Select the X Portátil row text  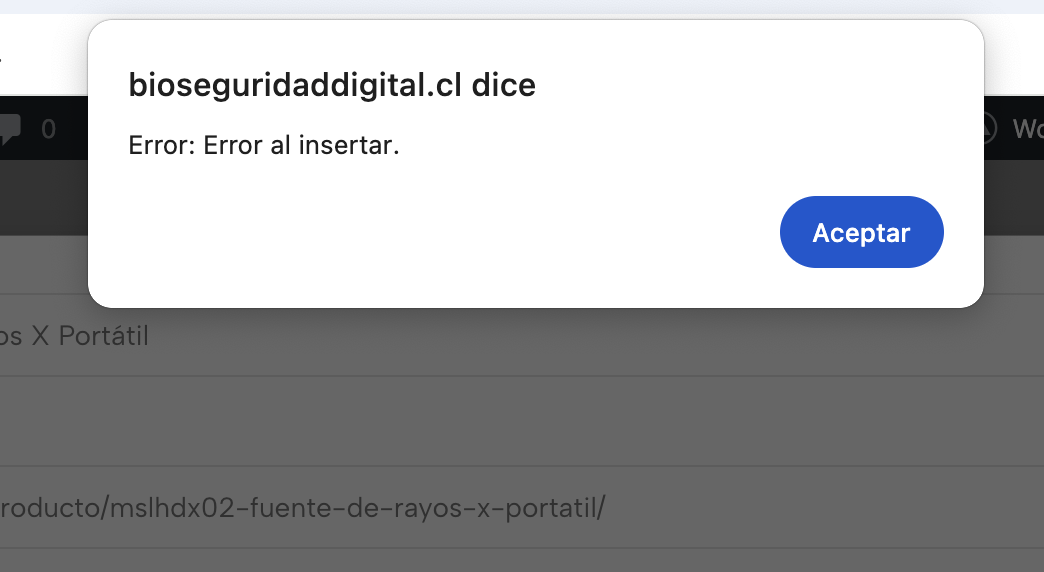[x=74, y=336]
